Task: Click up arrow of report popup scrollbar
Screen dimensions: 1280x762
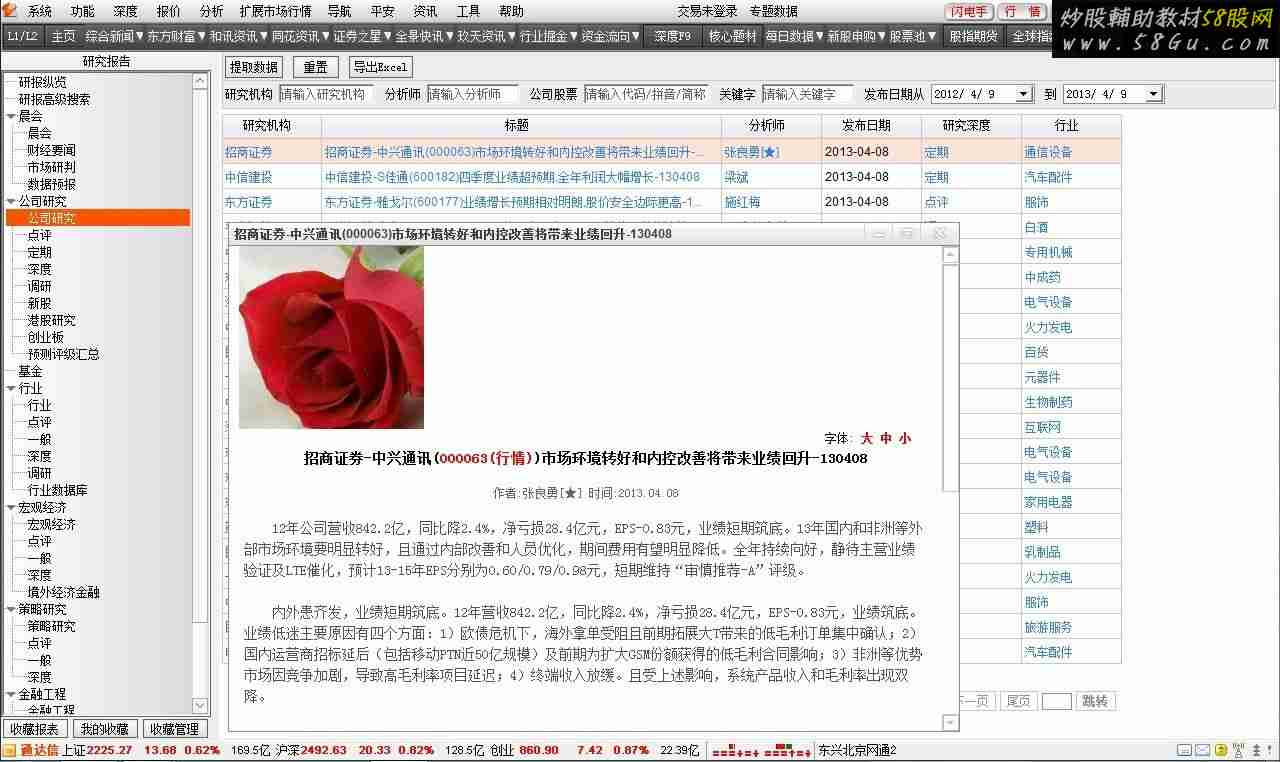Action: pos(950,256)
